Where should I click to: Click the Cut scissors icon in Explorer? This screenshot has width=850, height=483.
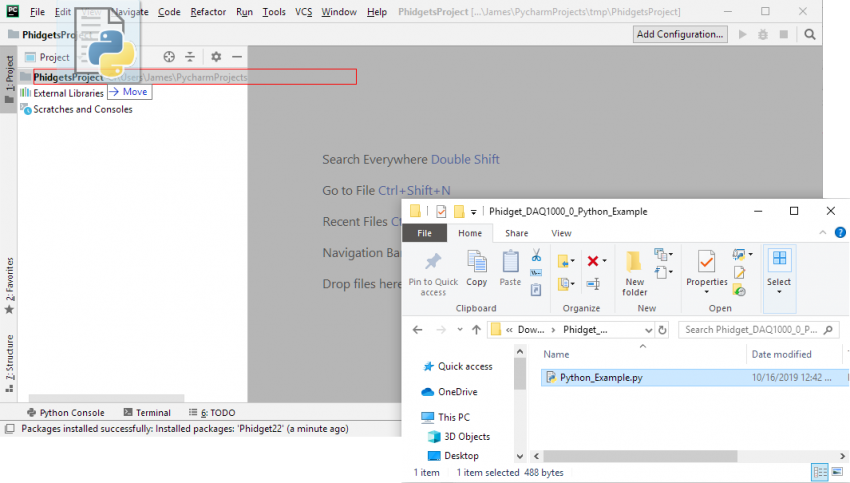pos(536,254)
